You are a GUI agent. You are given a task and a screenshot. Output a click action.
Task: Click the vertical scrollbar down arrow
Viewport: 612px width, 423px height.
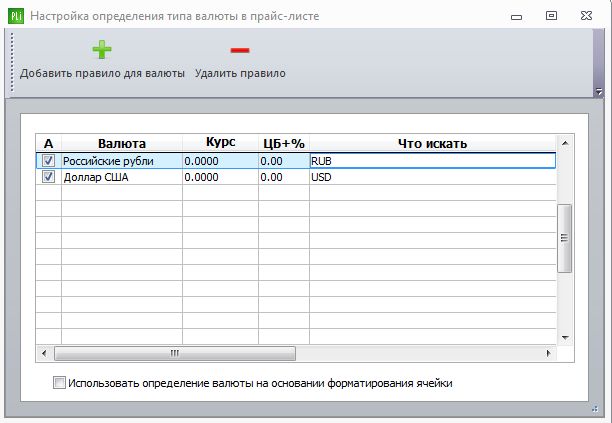click(565, 338)
